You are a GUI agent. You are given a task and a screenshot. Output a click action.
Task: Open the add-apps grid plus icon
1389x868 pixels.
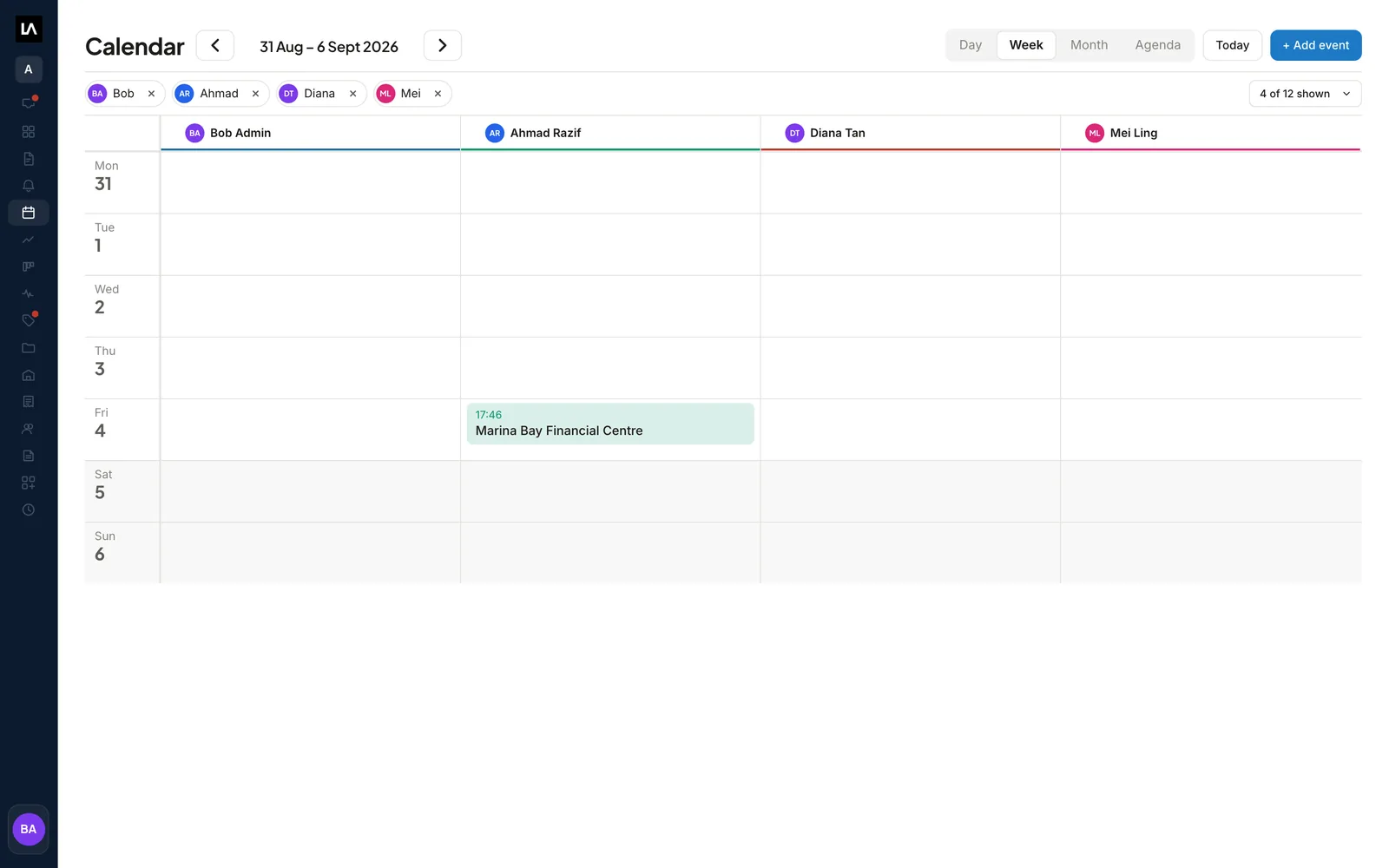29,483
